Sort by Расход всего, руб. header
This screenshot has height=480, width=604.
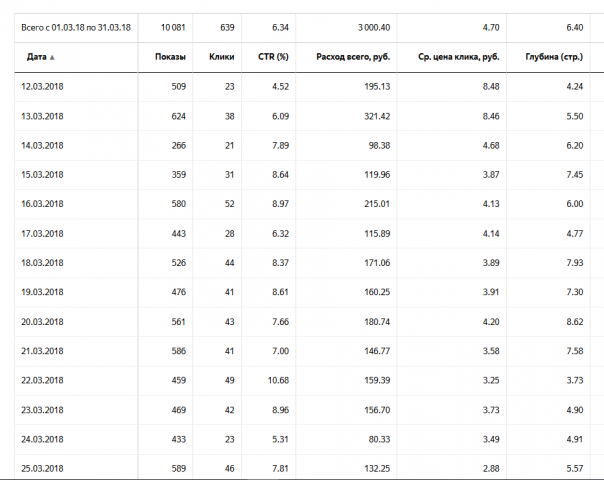pyautogui.click(x=353, y=57)
